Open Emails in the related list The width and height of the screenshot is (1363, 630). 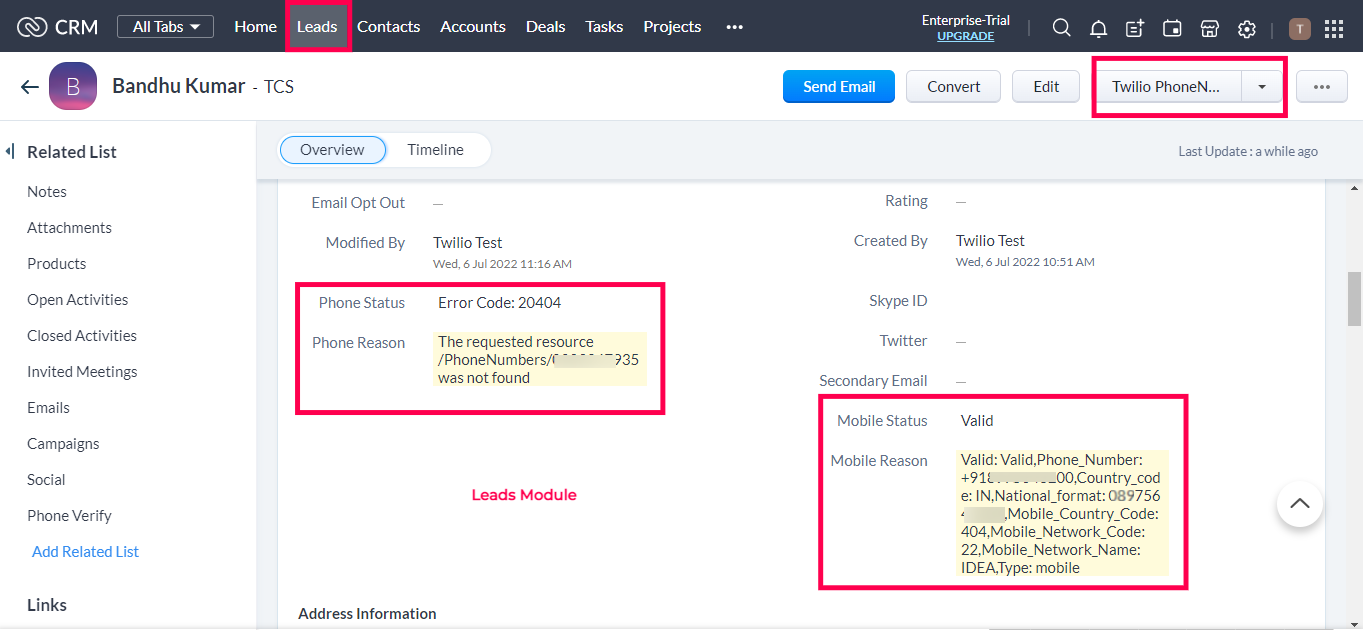(49, 408)
